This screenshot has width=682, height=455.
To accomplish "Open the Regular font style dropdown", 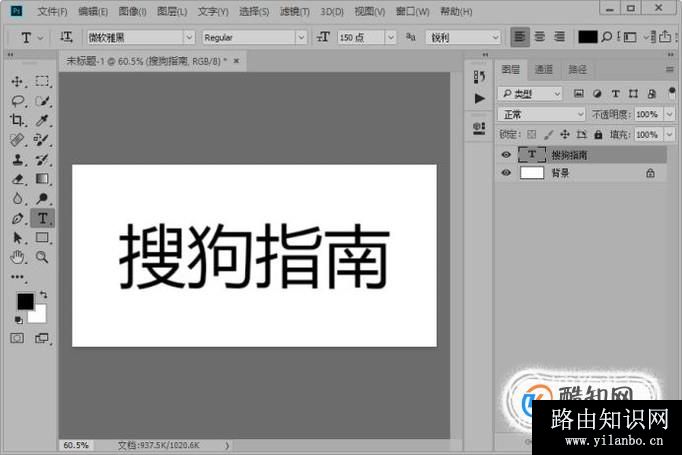I will (301, 37).
